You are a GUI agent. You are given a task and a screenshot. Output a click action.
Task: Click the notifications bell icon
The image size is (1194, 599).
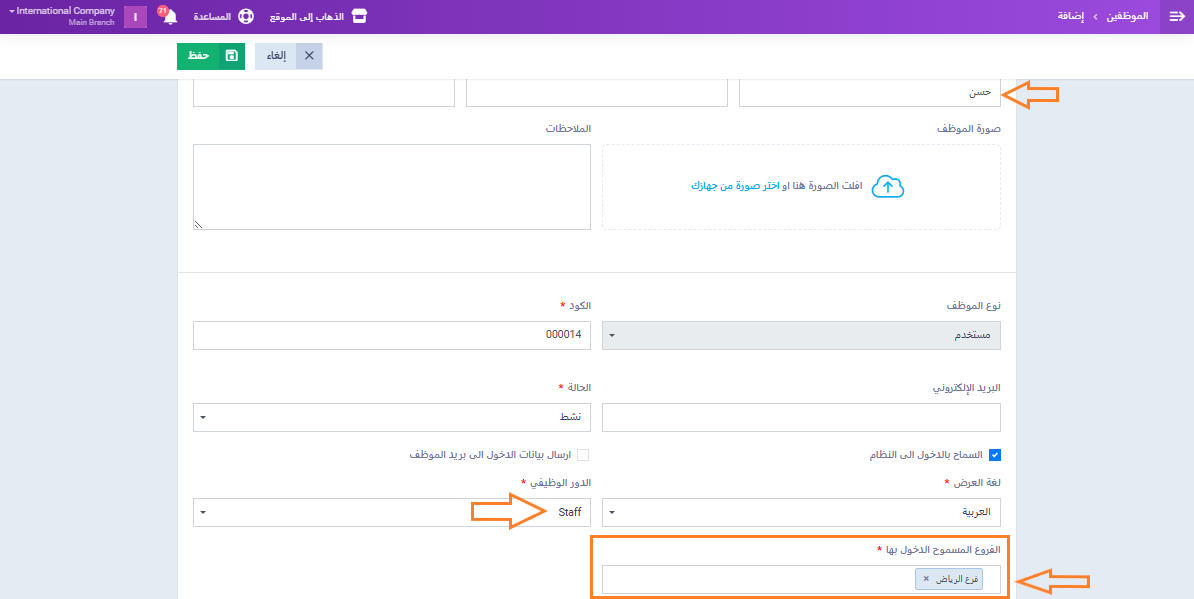coord(170,18)
